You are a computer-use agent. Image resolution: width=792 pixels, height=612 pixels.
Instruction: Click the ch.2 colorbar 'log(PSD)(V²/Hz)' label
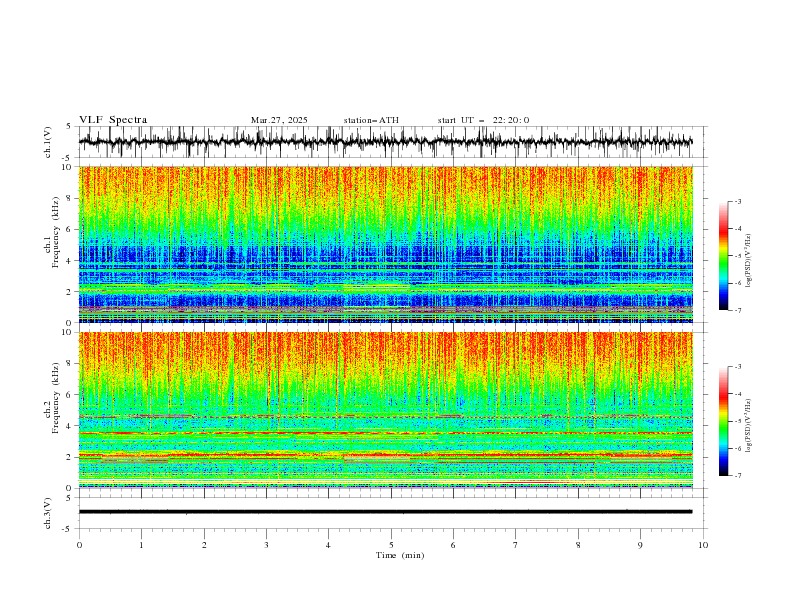coord(748,425)
